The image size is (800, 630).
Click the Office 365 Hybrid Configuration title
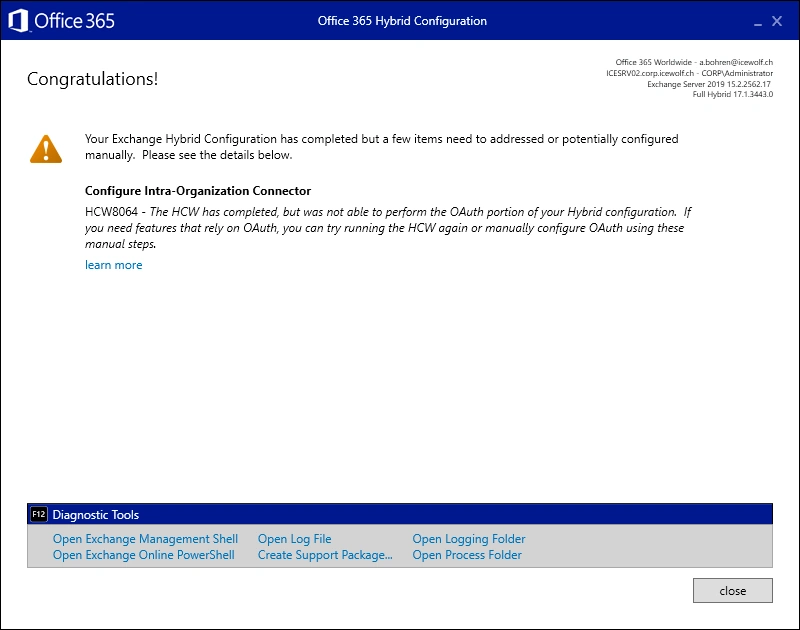(402, 20)
